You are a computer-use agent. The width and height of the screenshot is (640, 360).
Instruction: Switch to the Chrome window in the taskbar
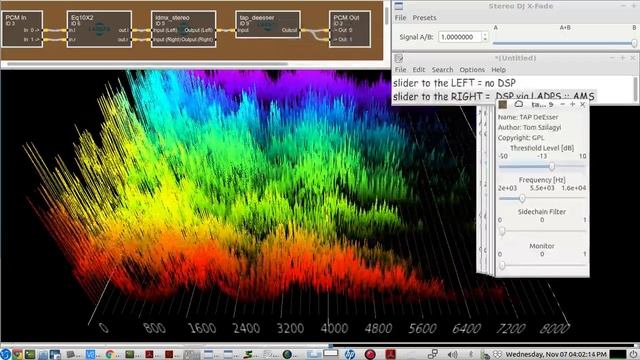coord(110,354)
